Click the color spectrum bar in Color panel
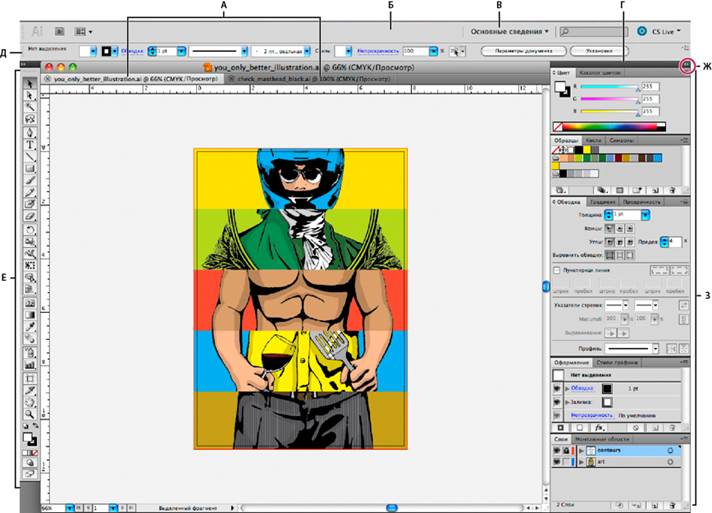This screenshot has width=712, height=513. tap(609, 127)
